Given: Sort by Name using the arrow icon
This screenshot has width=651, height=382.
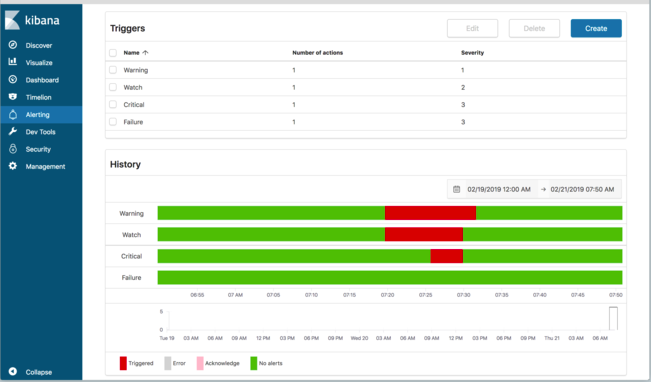Looking at the screenshot, I should point(145,53).
